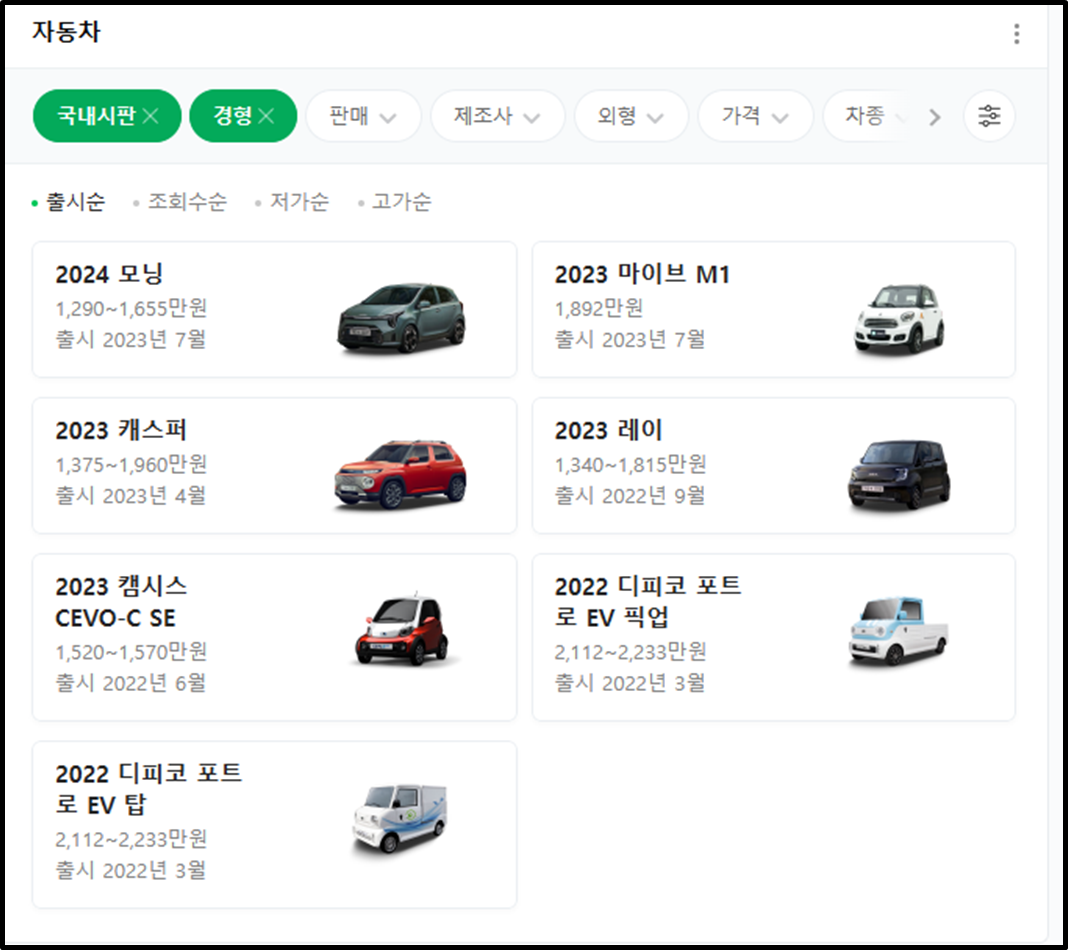Sort by 출시순

(x=75, y=202)
